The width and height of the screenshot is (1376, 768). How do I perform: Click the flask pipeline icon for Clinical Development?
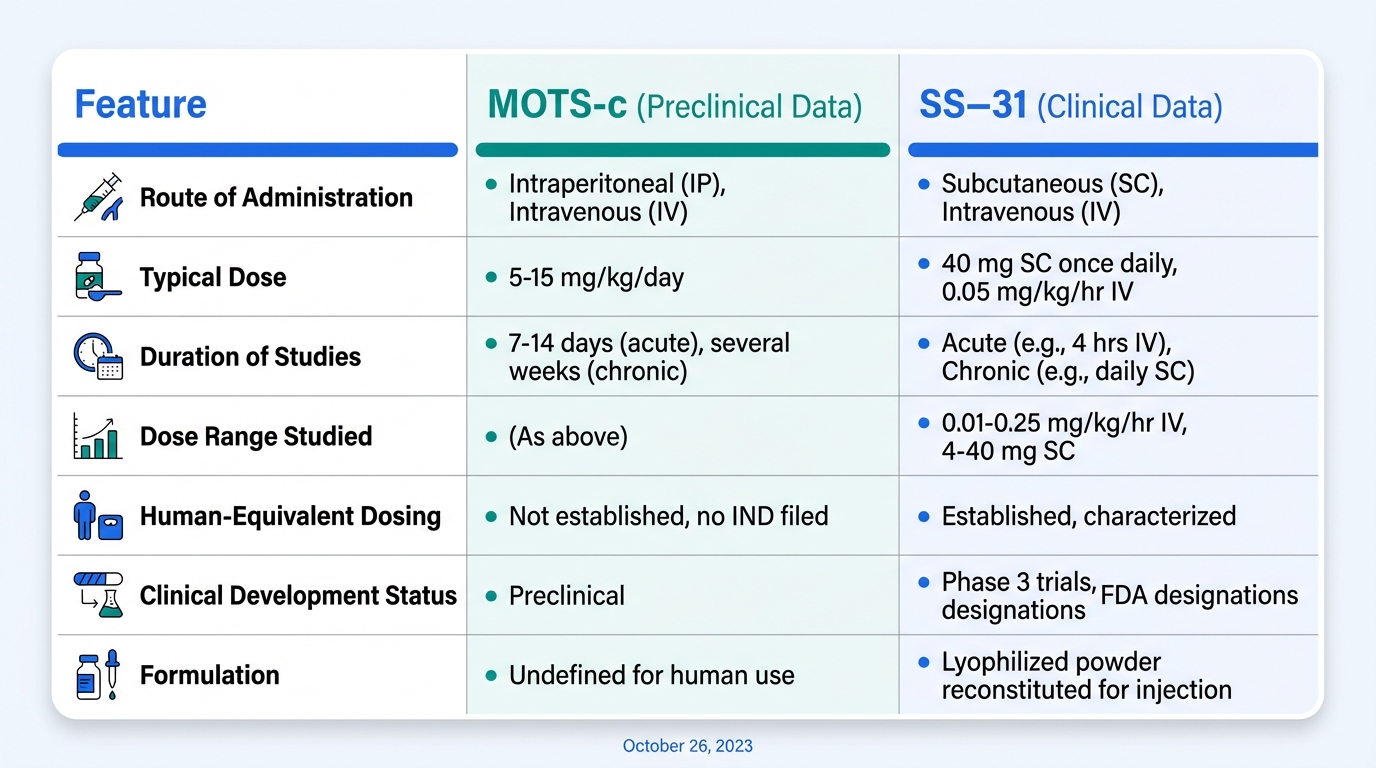98,595
